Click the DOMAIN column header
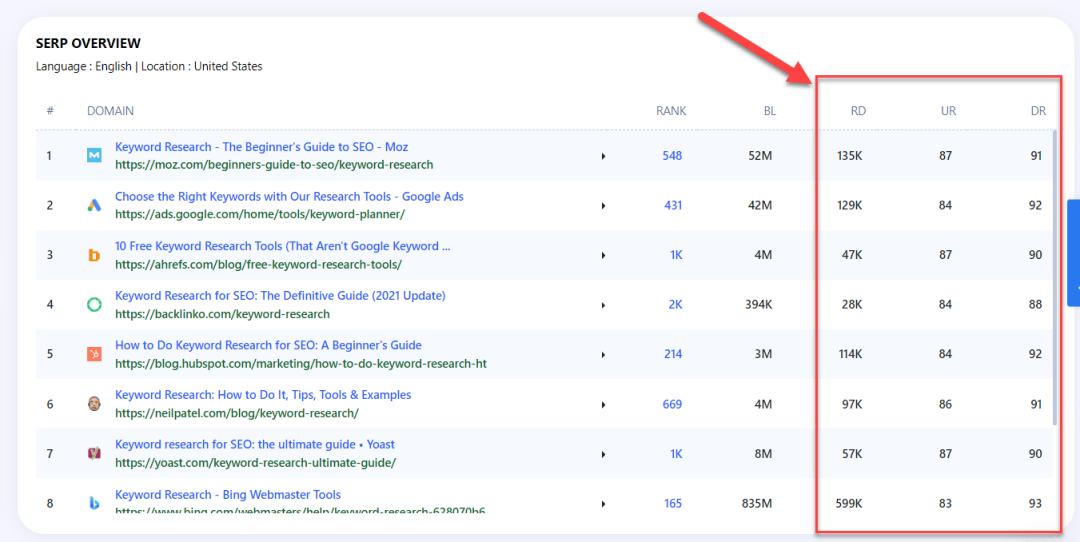This screenshot has width=1080, height=542. [110, 110]
